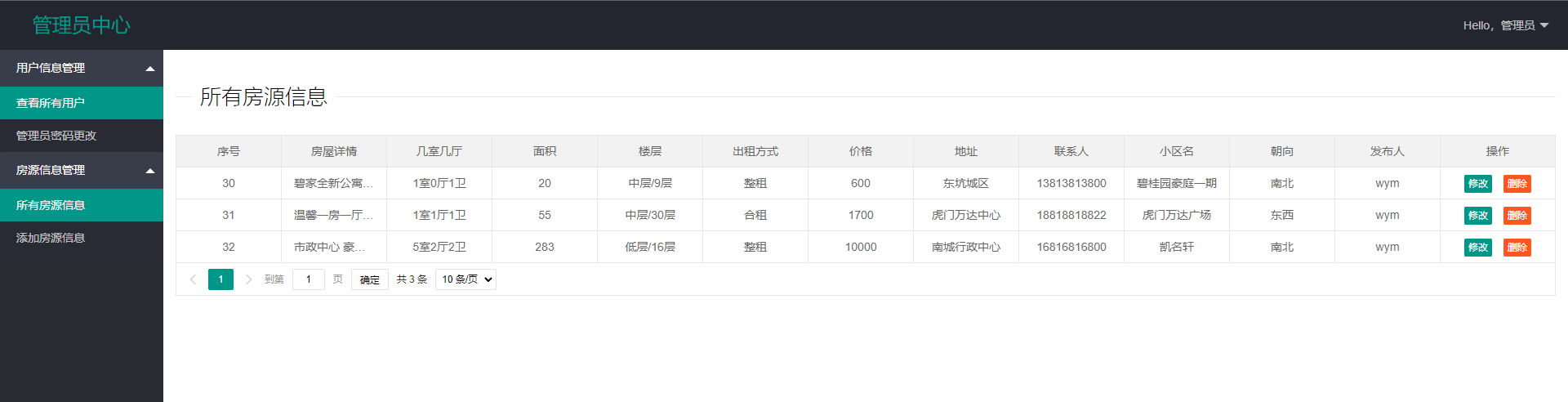1568x402 pixels.
Task: Click the 中层/30层 floor cell
Action: point(650,215)
